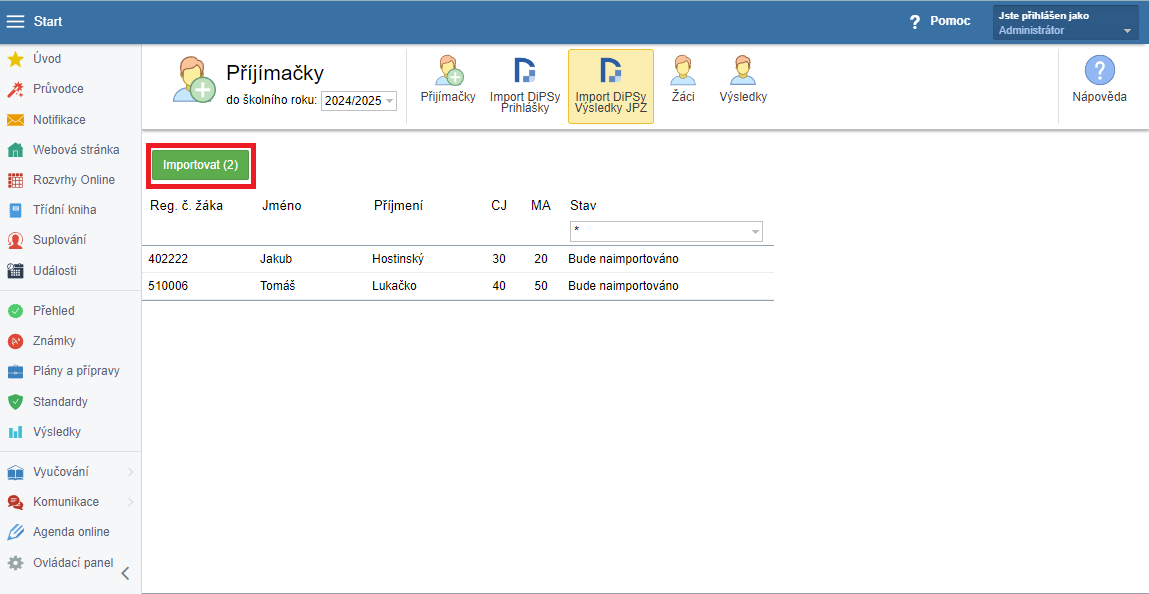1149x594 pixels.
Task: Open the school year 2024/2025 dropdown
Action: pos(359,101)
